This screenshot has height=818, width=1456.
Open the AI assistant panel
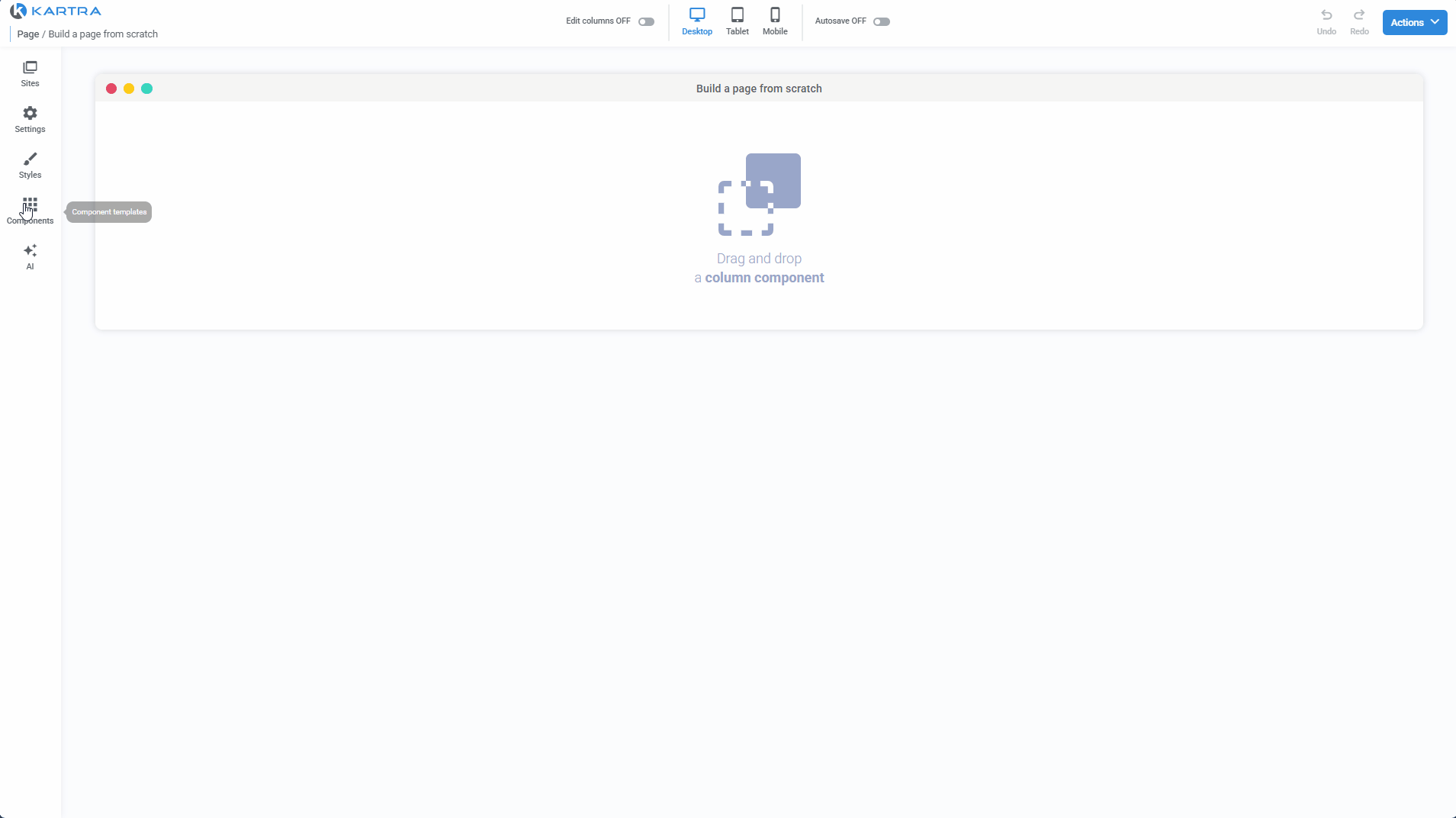coord(30,256)
